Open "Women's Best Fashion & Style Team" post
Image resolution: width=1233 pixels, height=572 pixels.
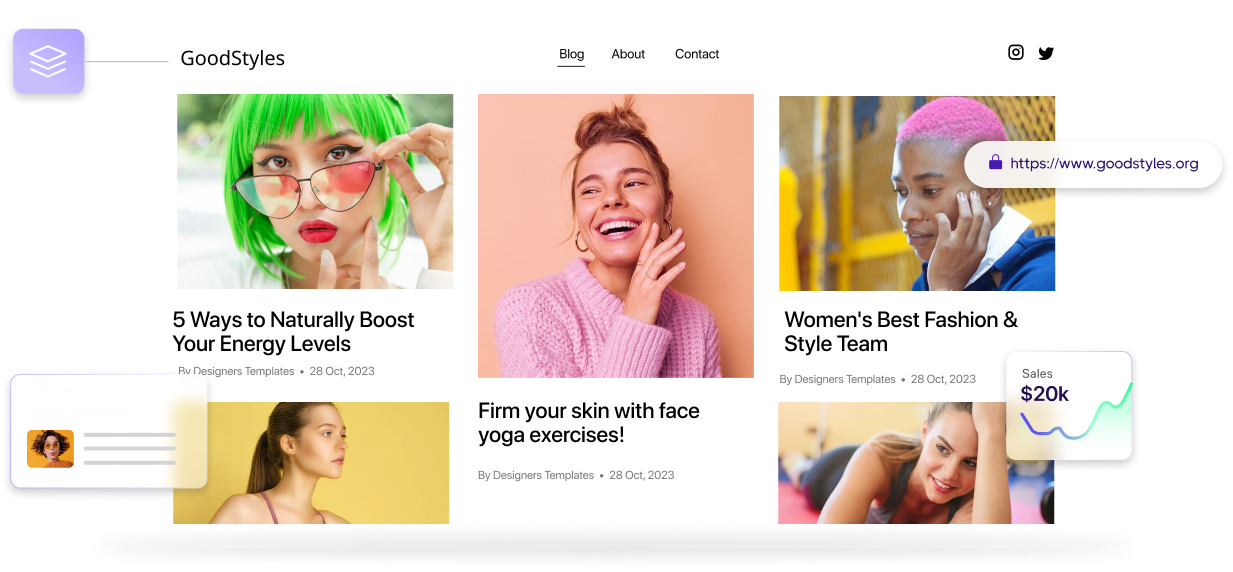[900, 332]
